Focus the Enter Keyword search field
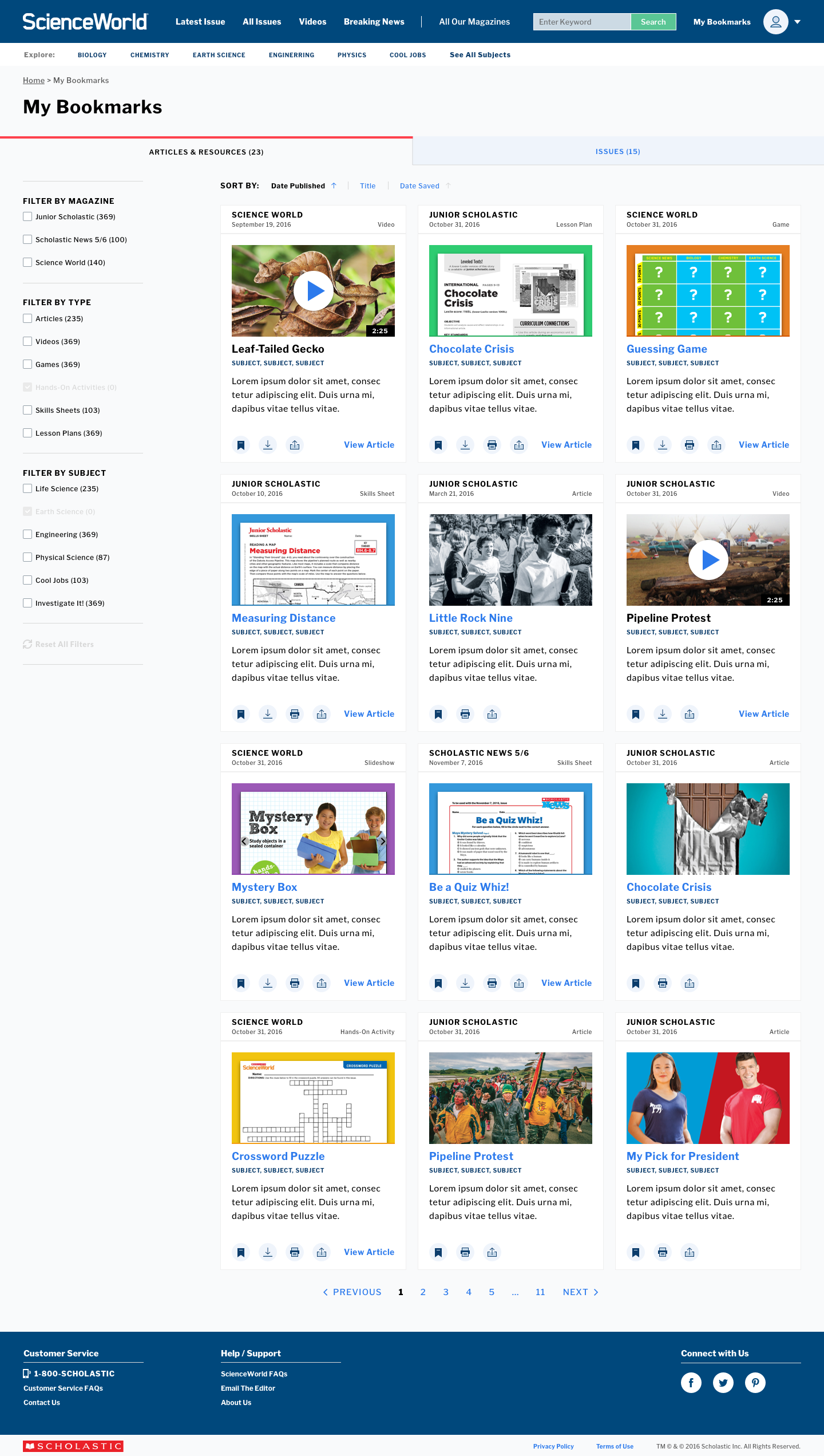 tap(581, 22)
